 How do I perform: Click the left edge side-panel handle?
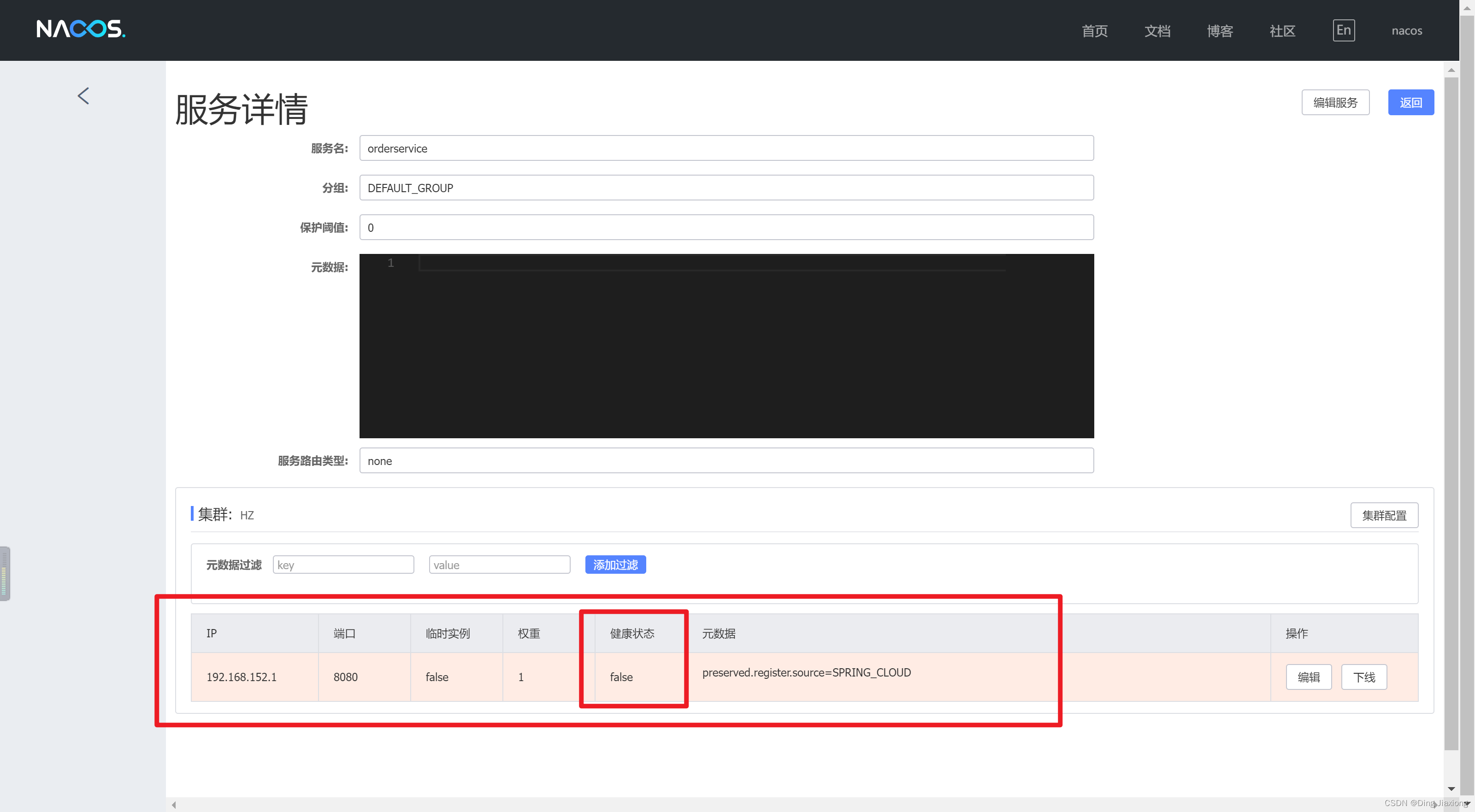(5, 573)
